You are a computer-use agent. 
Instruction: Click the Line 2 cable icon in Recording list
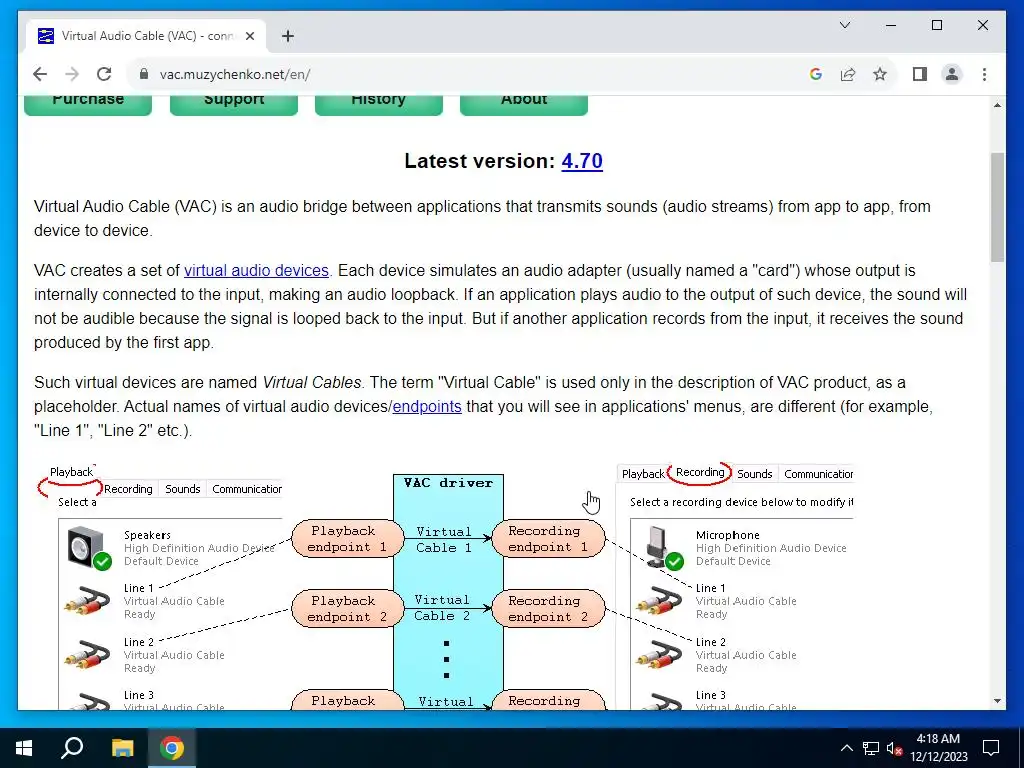coord(660,655)
